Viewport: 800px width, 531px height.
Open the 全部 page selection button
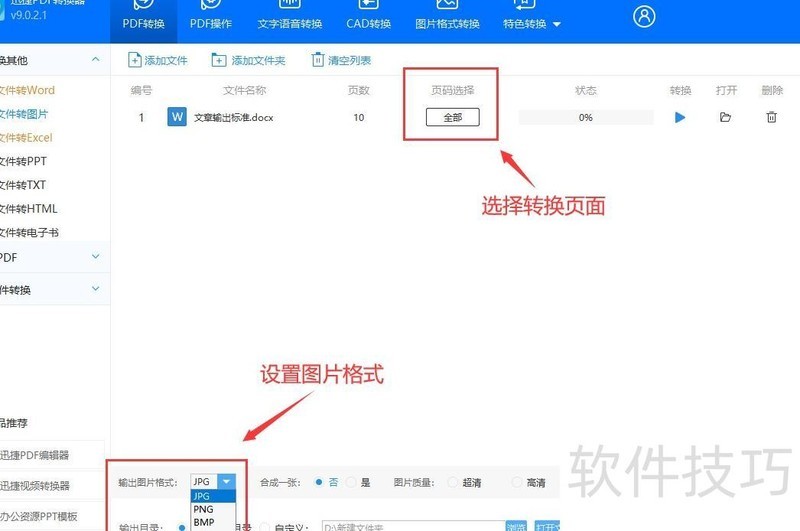pyautogui.click(x=453, y=117)
